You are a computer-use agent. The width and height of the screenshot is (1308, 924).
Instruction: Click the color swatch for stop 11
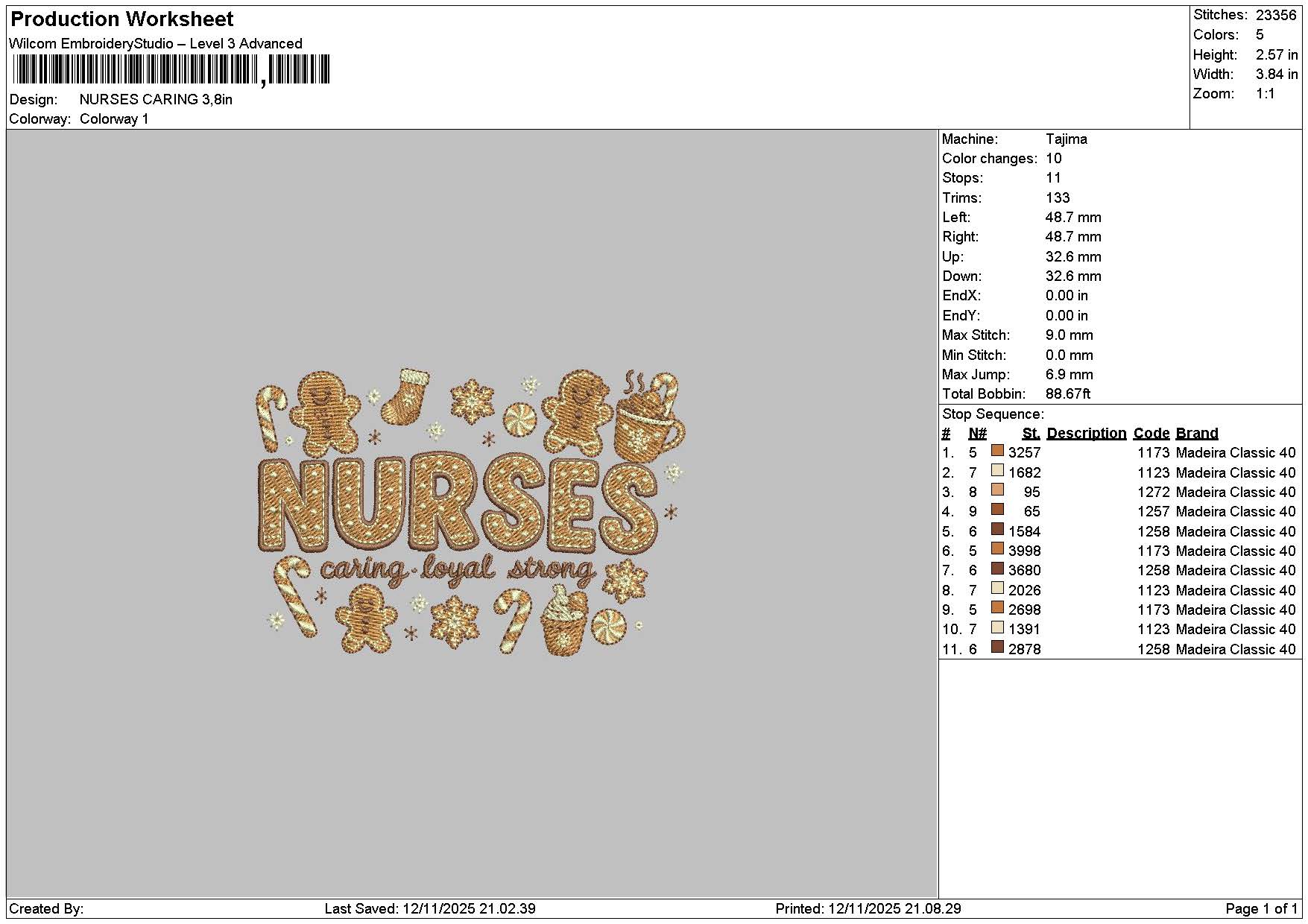click(997, 647)
